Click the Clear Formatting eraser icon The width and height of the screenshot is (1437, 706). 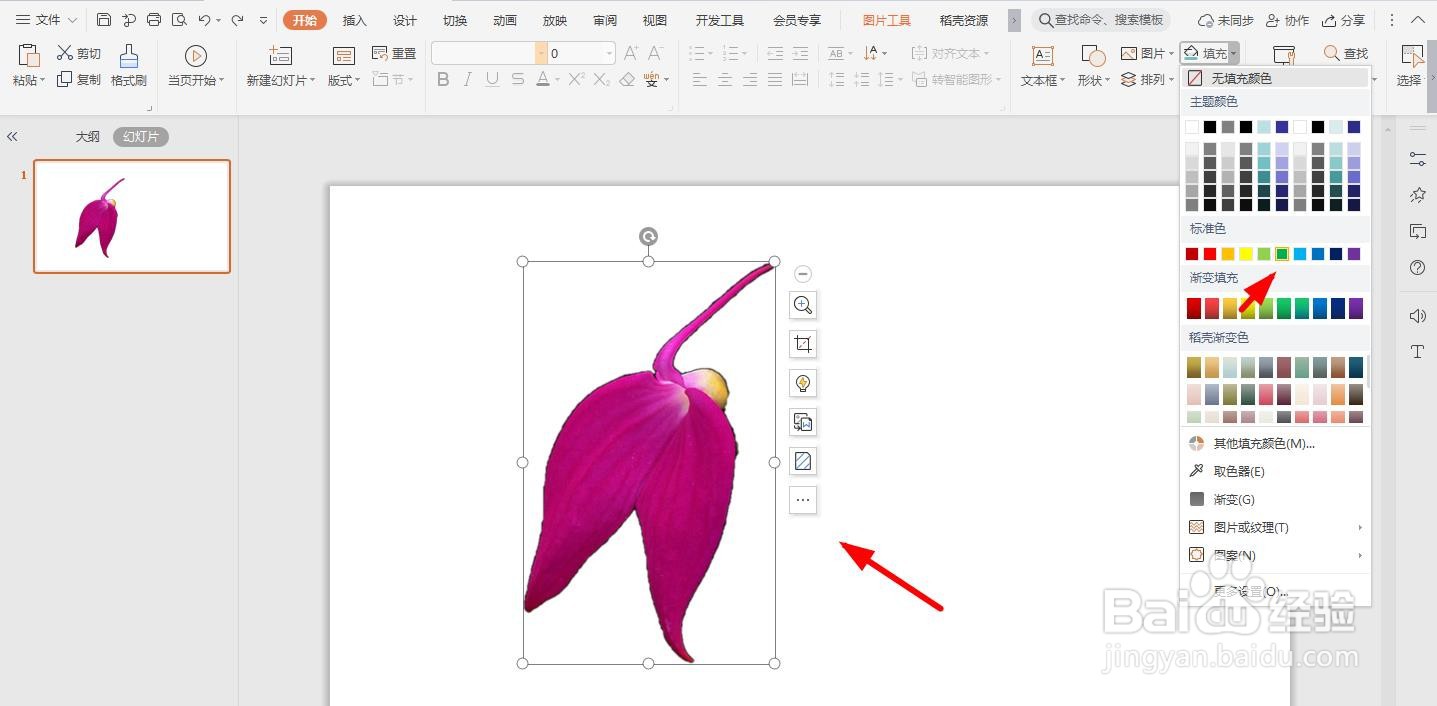pyautogui.click(x=627, y=80)
